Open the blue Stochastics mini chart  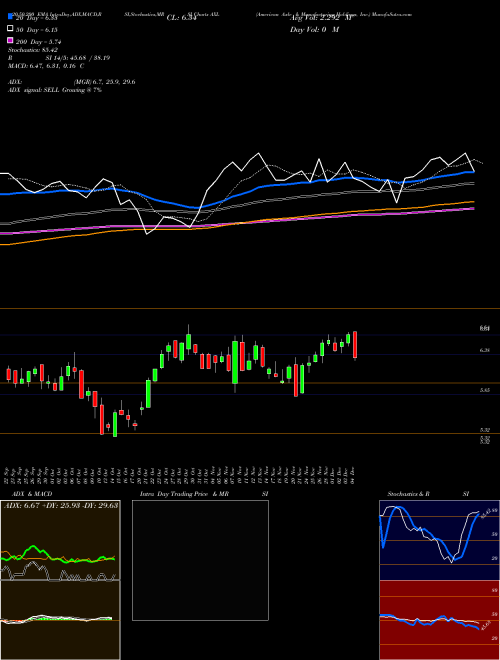439,540
